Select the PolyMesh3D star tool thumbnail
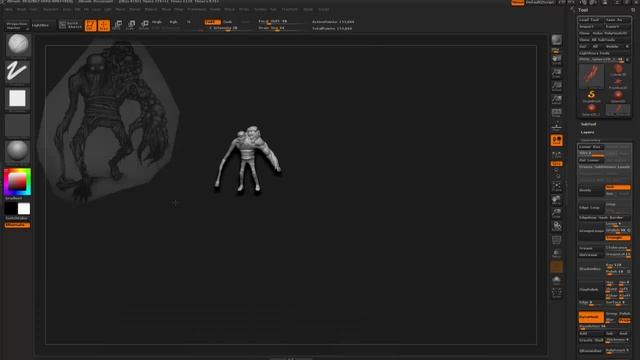This screenshot has width=640, height=360. pyautogui.click(x=618, y=84)
